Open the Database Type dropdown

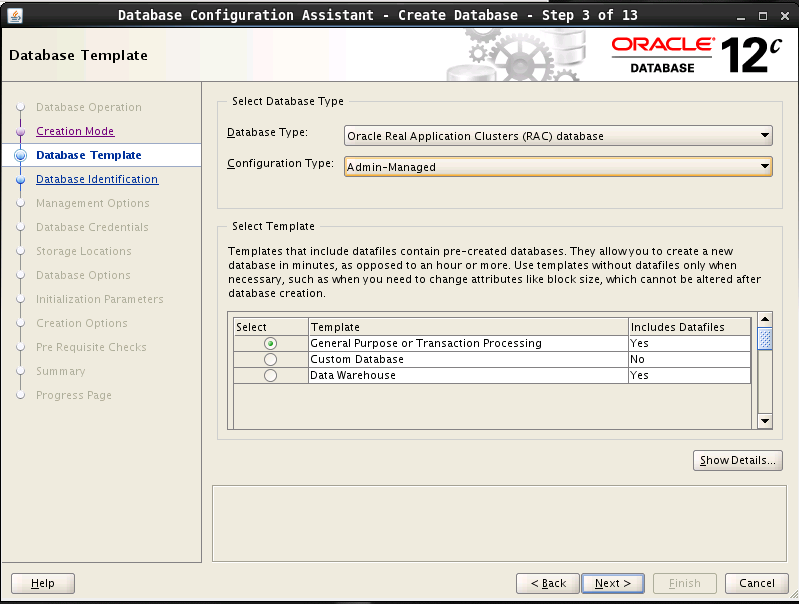(558, 136)
